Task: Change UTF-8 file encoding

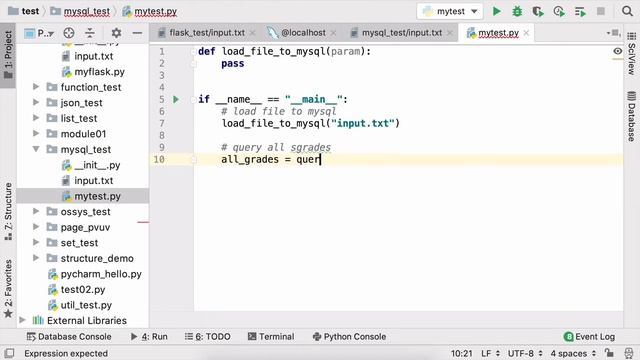Action: 525,353
